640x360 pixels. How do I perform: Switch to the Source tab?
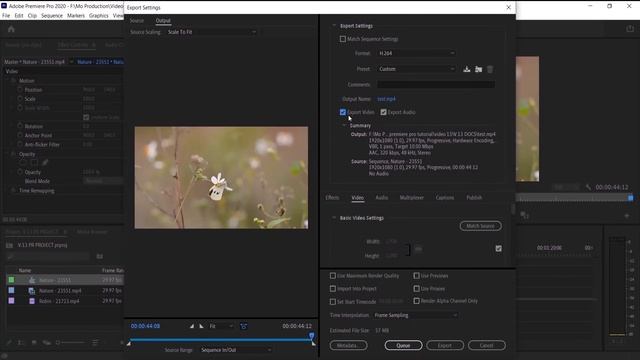pos(137,20)
